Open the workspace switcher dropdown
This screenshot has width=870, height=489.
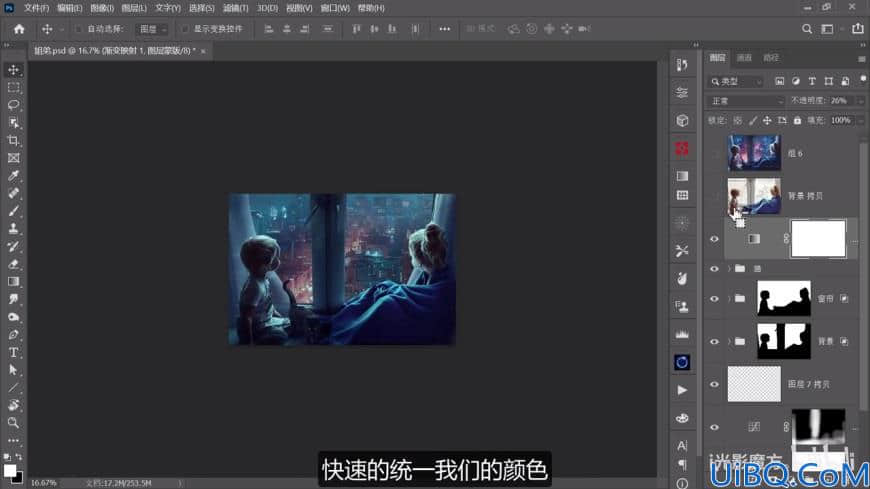point(830,29)
